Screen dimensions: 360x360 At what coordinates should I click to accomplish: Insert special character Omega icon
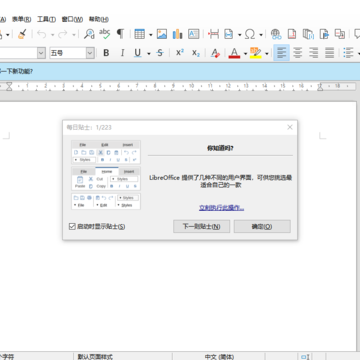click(x=250, y=34)
